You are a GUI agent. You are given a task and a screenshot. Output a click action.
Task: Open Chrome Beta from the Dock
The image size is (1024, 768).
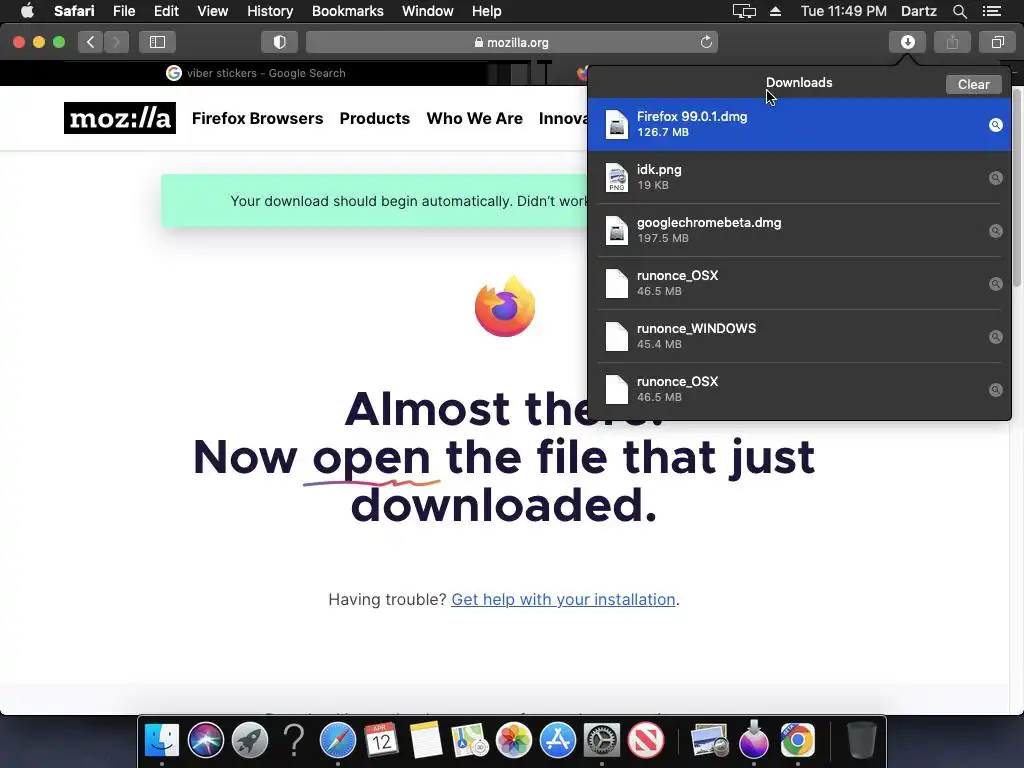797,741
